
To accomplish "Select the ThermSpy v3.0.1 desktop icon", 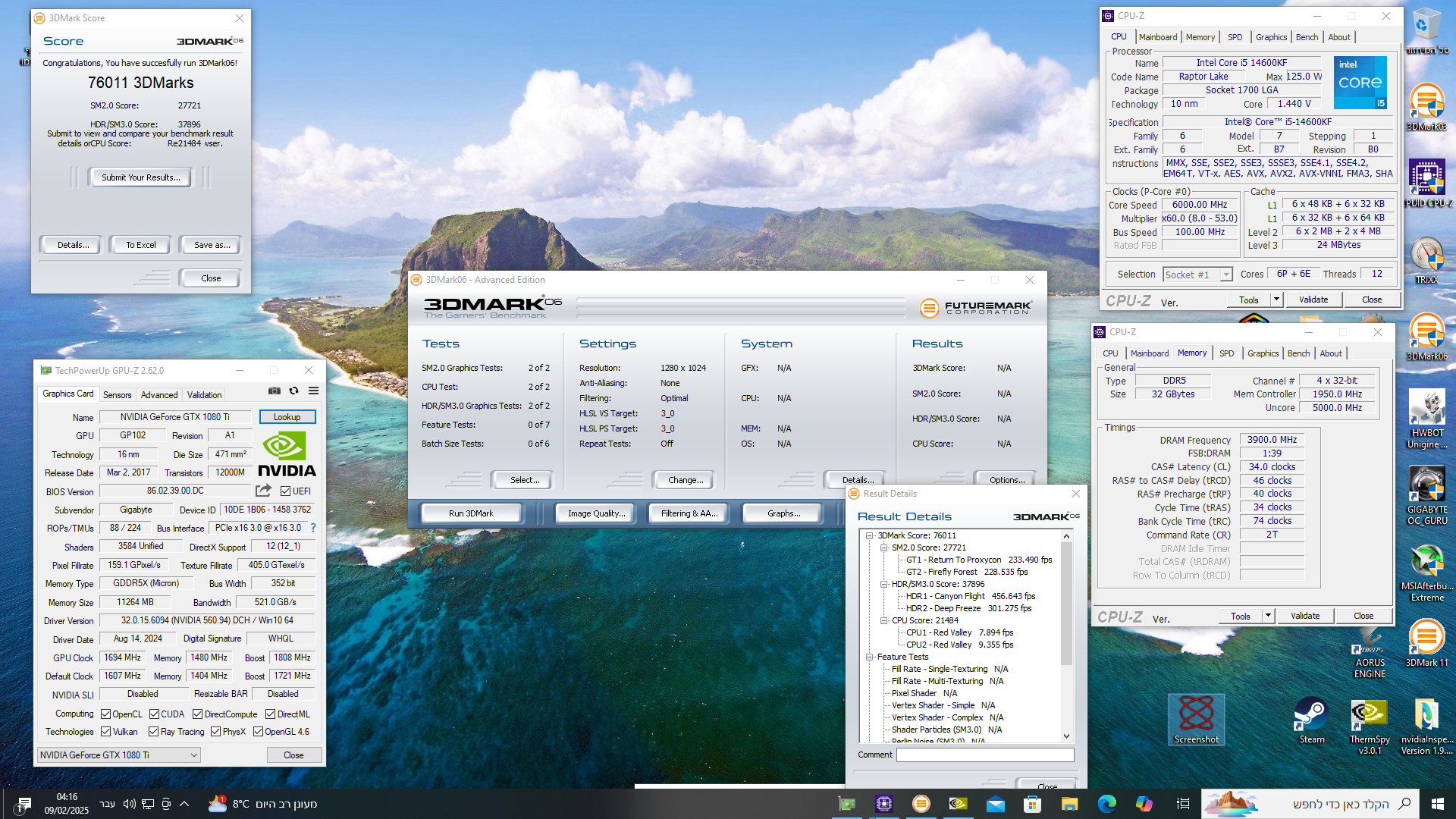I will tap(1370, 726).
